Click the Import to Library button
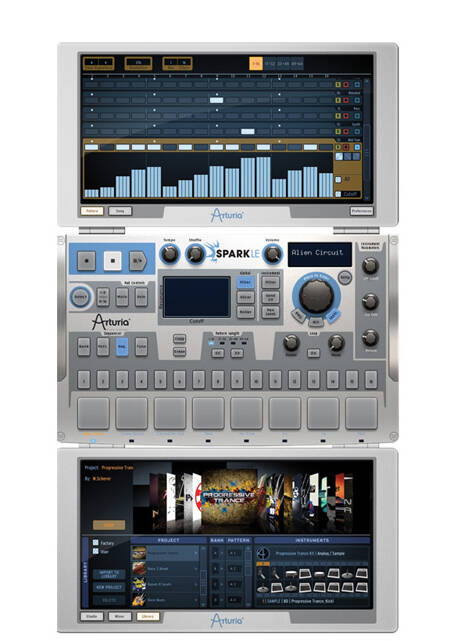The height and width of the screenshot is (641, 457). pyautogui.click(x=109, y=574)
